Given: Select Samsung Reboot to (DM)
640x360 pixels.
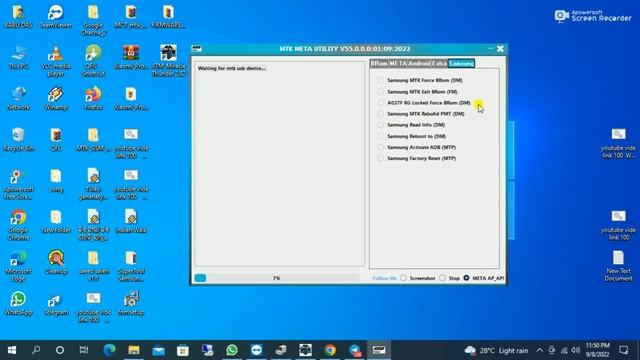Looking at the screenshot, I should (x=412, y=136).
